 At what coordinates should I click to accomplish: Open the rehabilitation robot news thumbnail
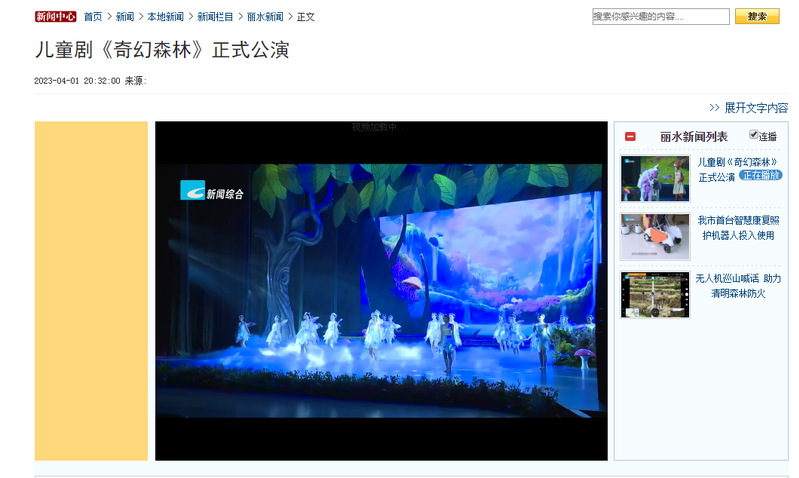tap(655, 236)
